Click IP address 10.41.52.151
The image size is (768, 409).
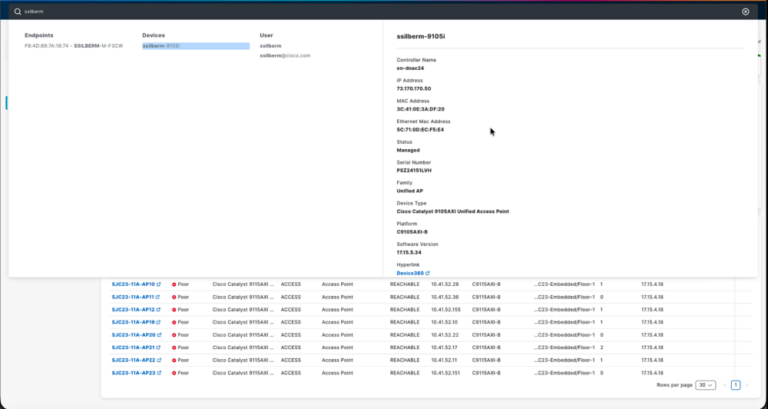[x=446, y=373]
